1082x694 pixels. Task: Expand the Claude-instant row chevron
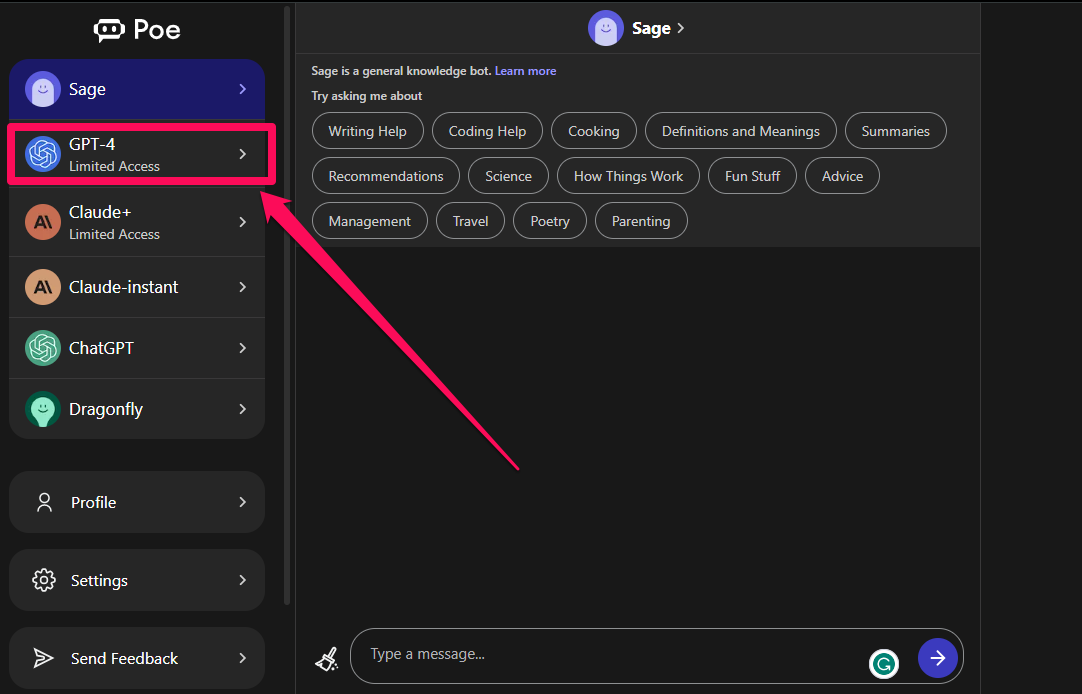[242, 287]
